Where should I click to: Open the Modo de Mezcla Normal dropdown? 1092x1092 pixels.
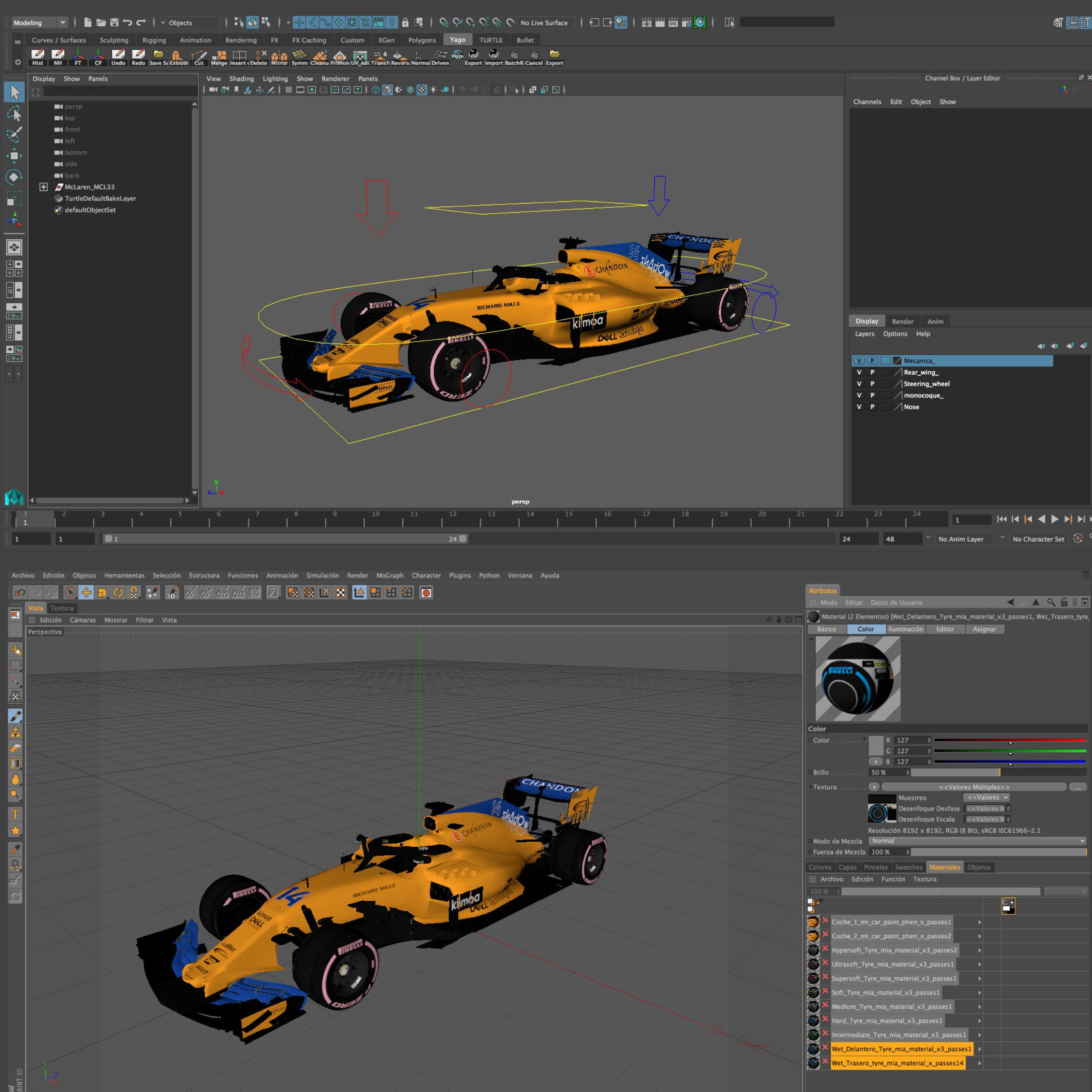(x=977, y=841)
